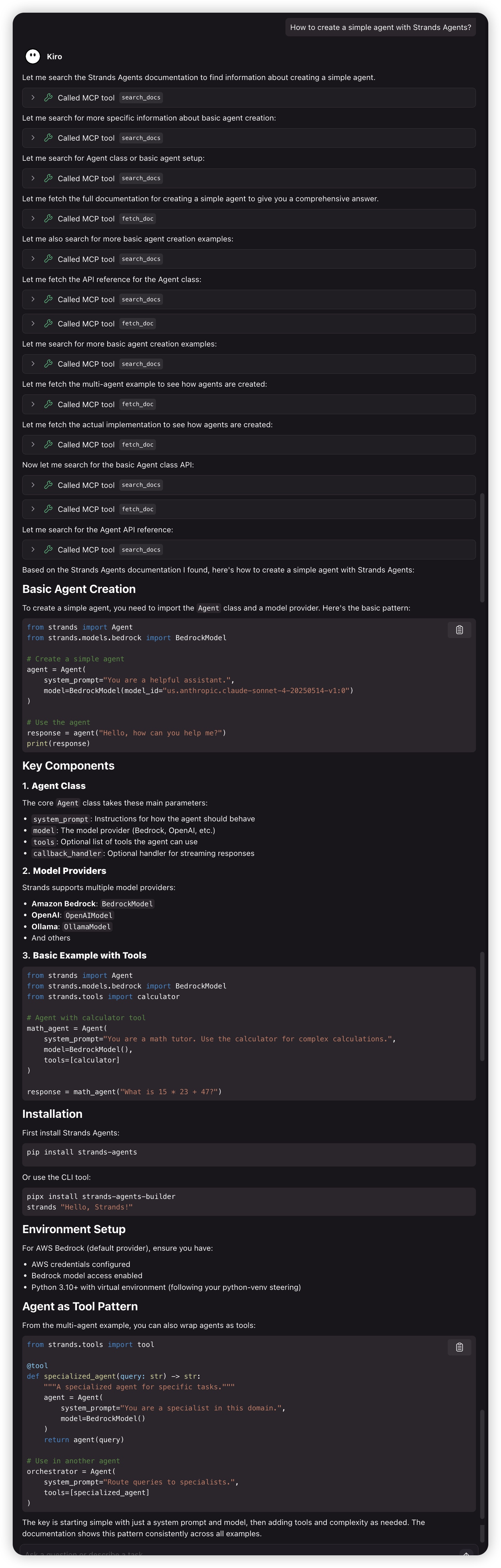Viewport: 501px width, 1568px height.
Task: Click the 'callback_handler' inline code chip
Action: point(67,853)
